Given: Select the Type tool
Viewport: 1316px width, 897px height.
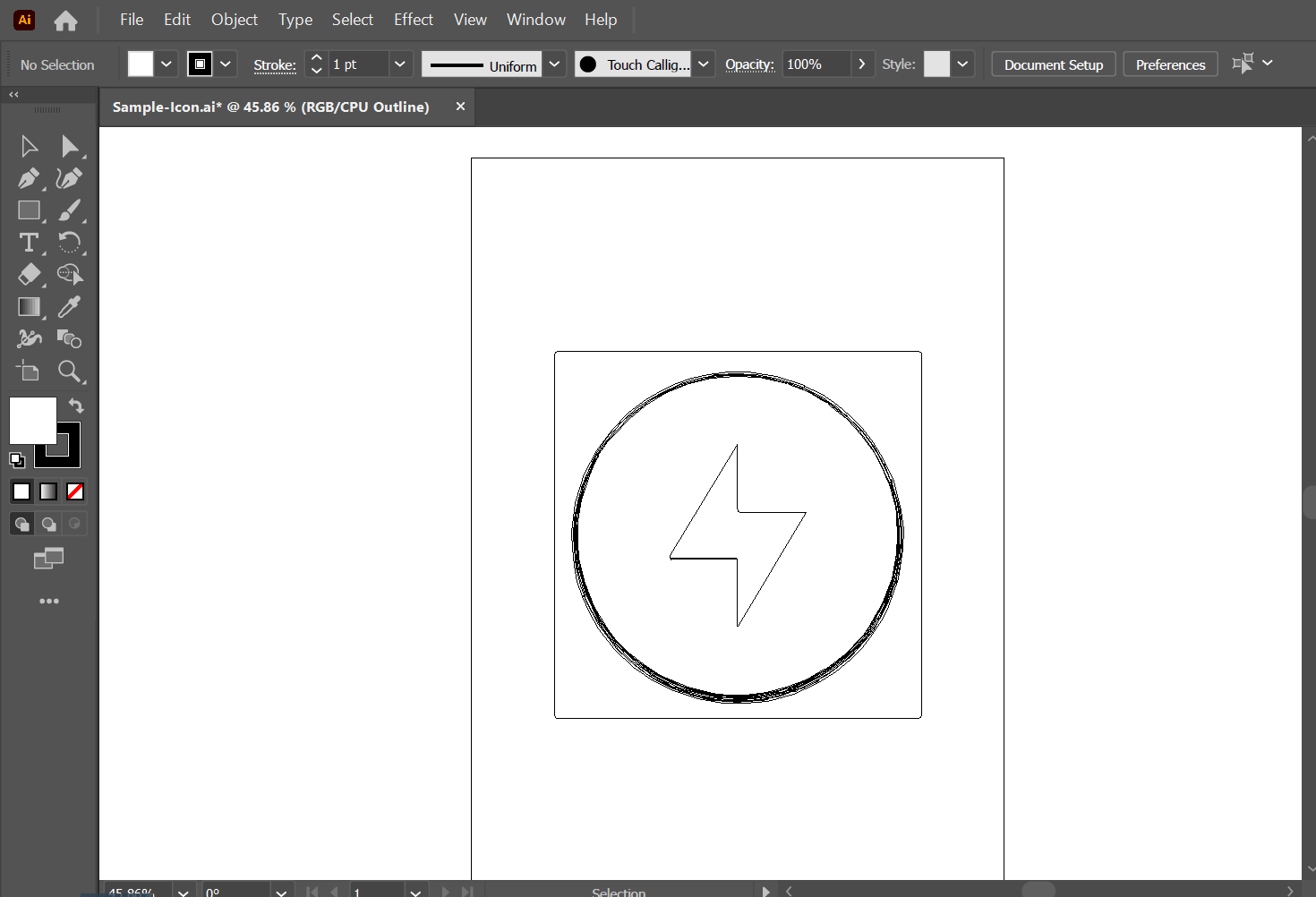Looking at the screenshot, I should [29, 243].
